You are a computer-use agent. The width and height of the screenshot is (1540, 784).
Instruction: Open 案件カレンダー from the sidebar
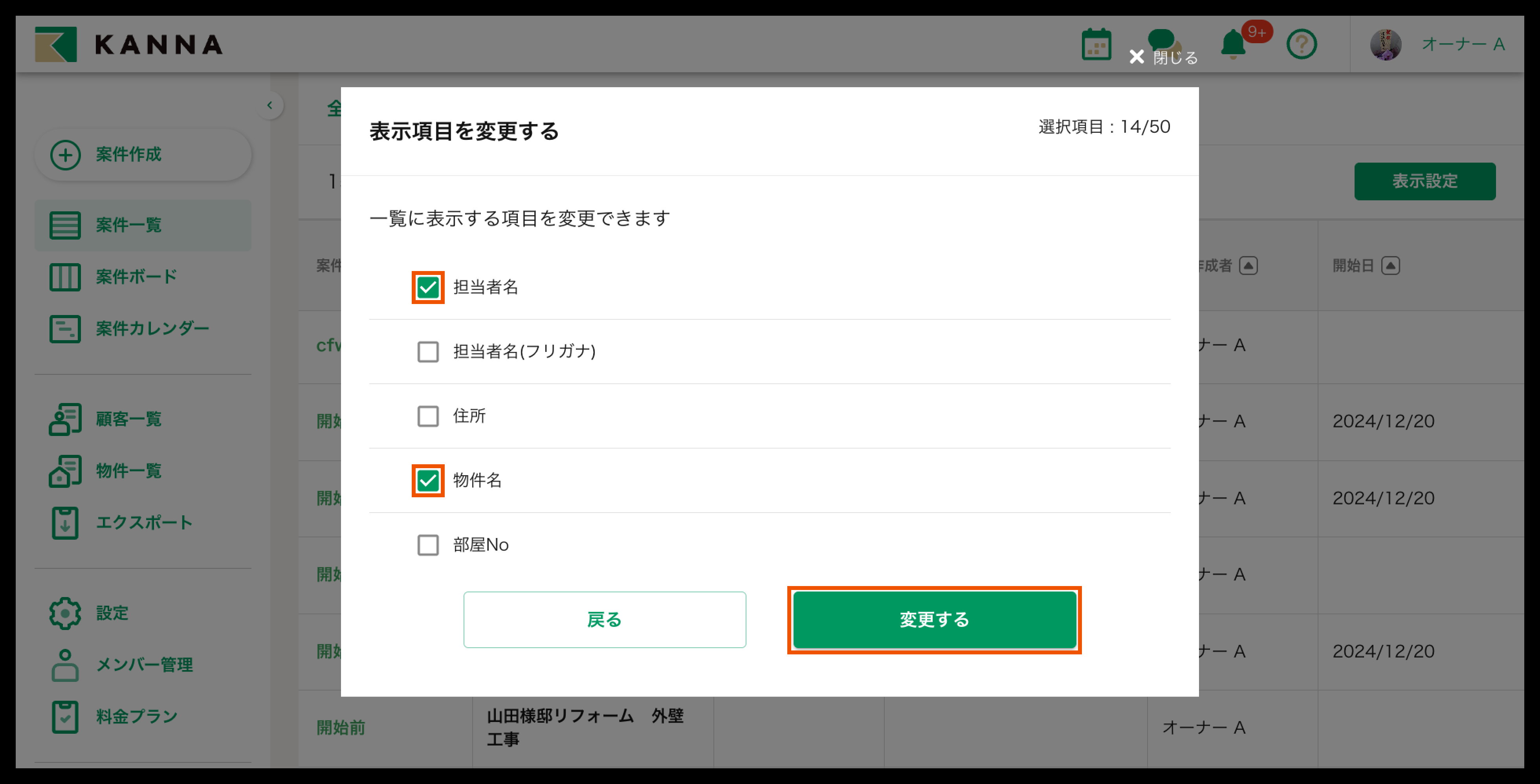[152, 328]
